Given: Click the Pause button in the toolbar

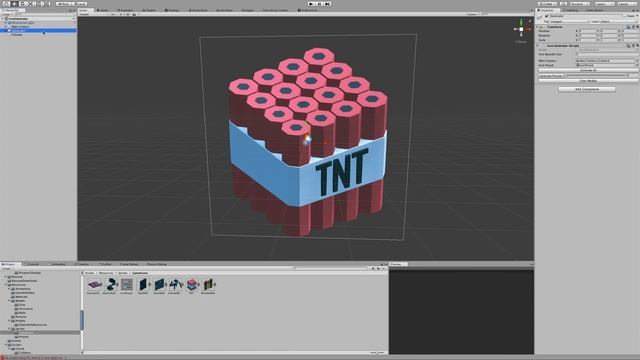Looking at the screenshot, I should click(x=320, y=4).
